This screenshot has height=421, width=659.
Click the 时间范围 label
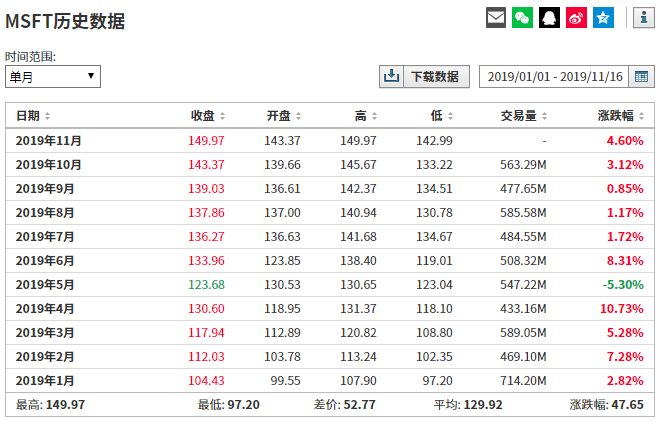coord(30,56)
